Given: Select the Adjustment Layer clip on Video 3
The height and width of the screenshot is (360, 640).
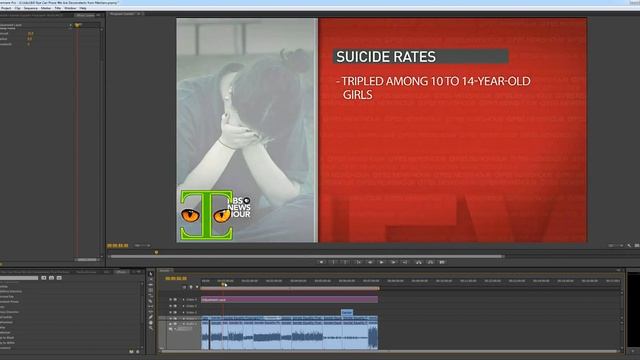Looking at the screenshot, I should 289,300.
